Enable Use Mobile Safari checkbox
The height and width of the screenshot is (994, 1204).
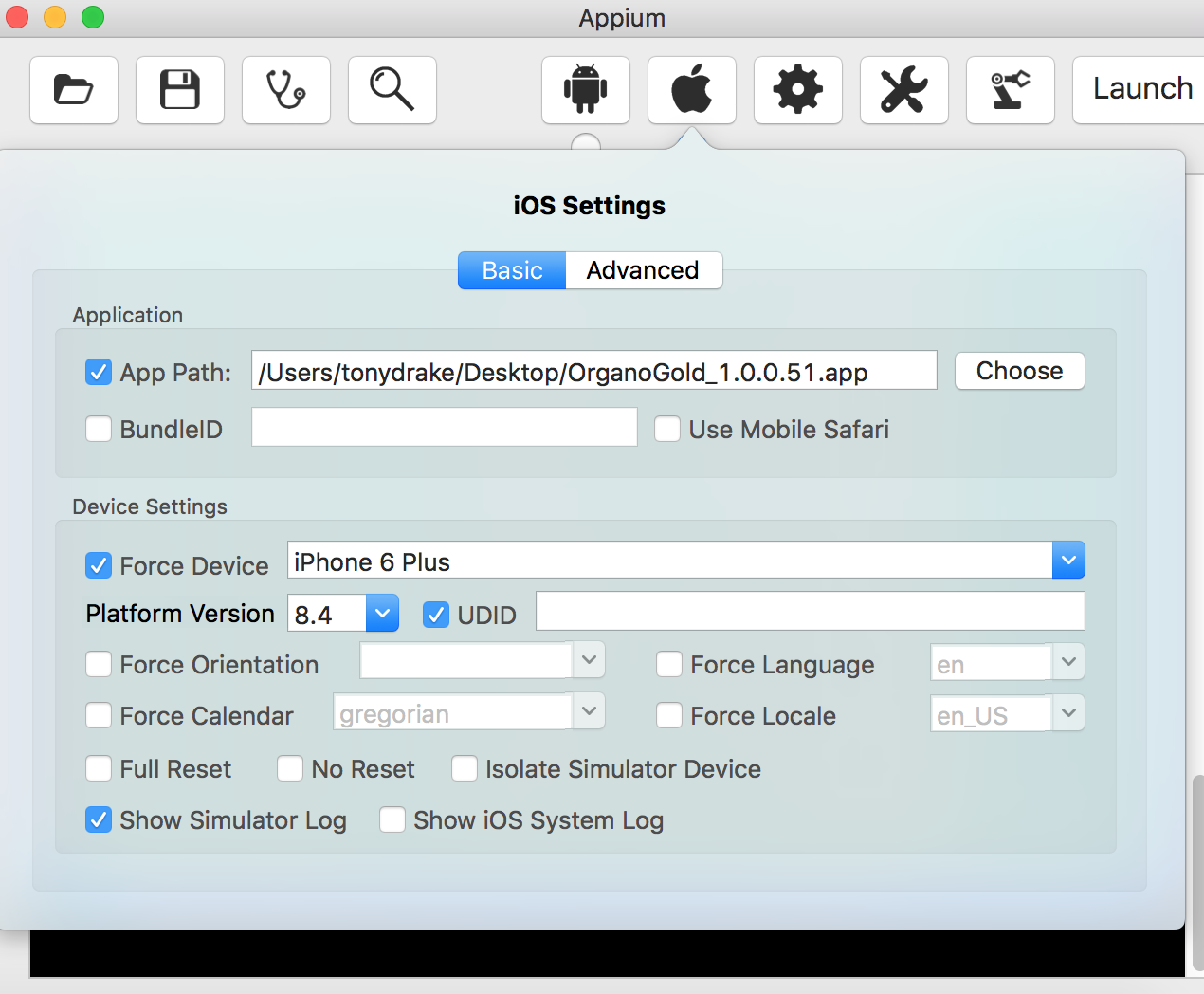[x=667, y=429]
